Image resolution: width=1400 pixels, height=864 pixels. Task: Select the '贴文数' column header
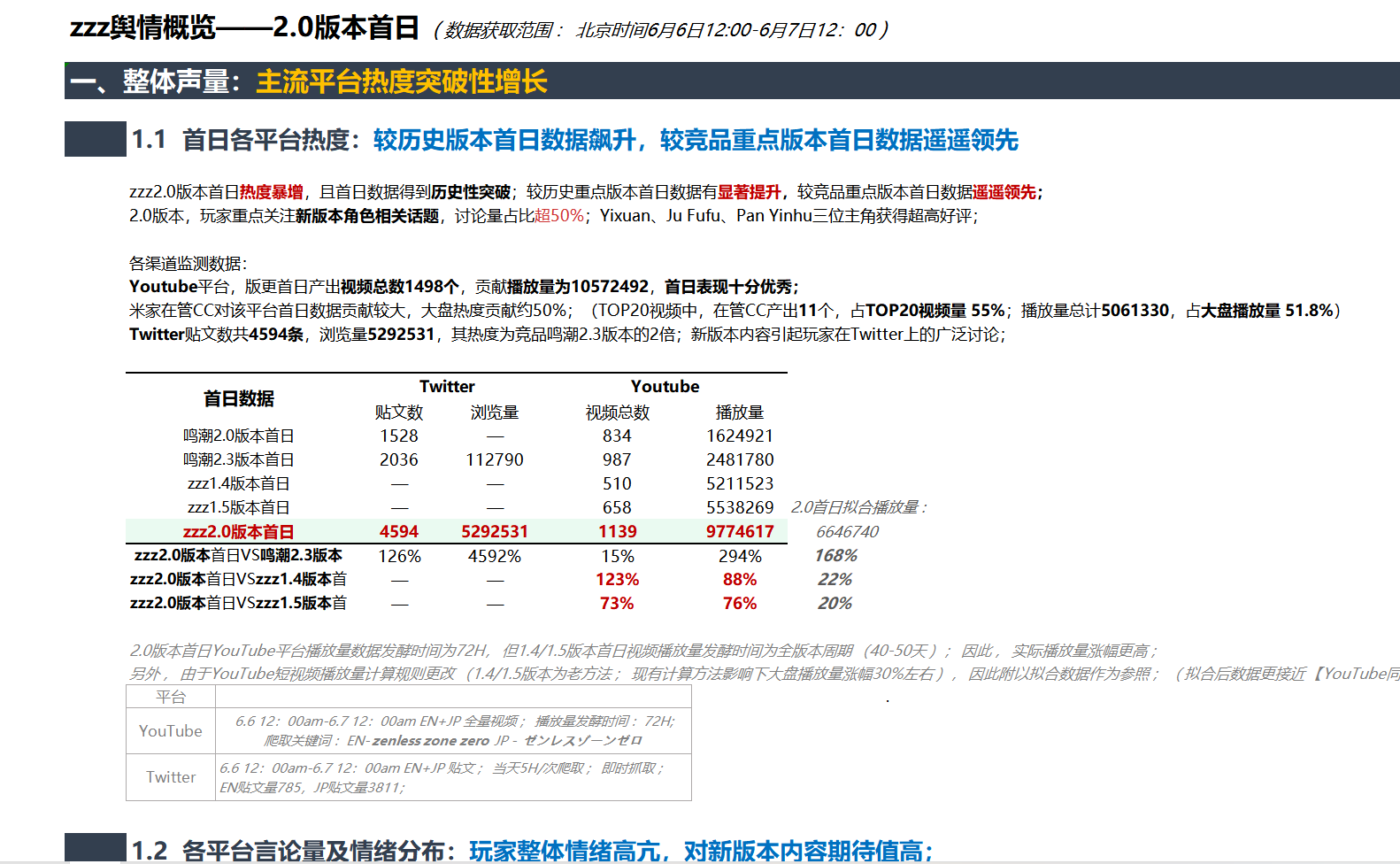(x=399, y=413)
